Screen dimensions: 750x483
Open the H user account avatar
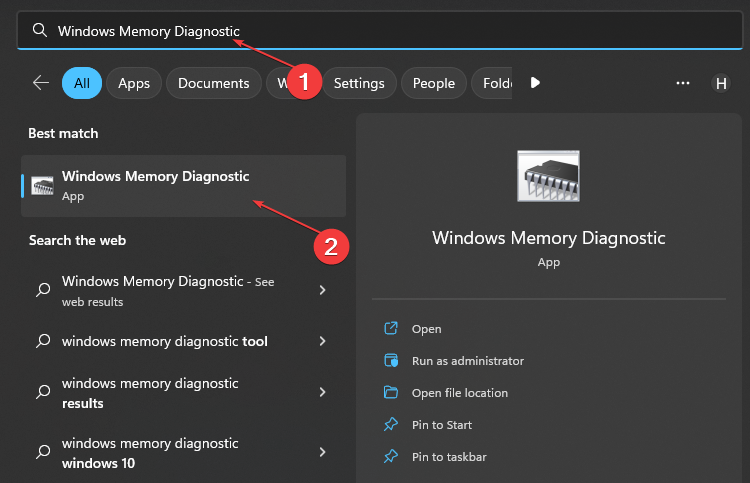pos(721,83)
